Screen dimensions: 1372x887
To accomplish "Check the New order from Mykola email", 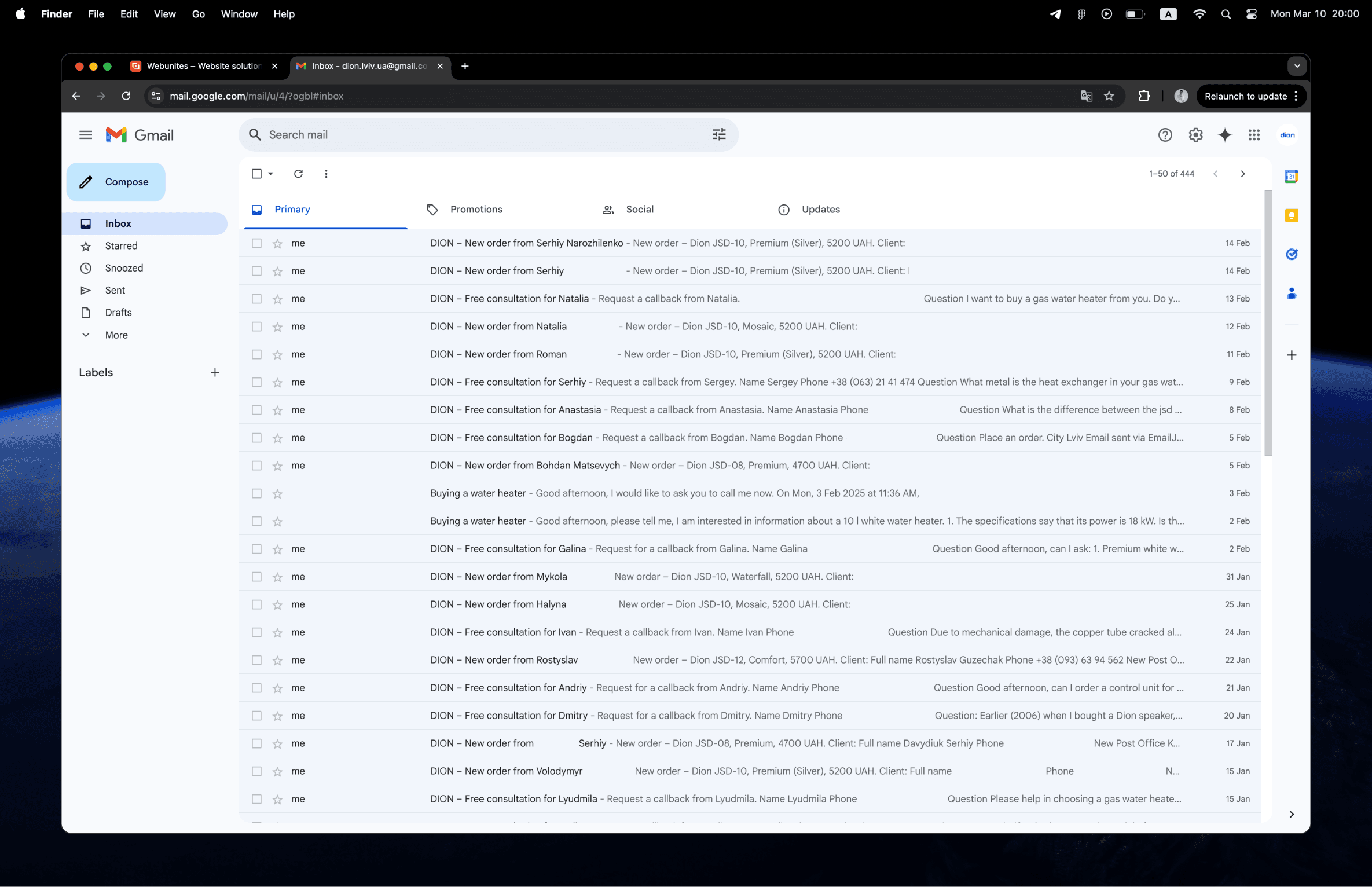I will click(256, 577).
